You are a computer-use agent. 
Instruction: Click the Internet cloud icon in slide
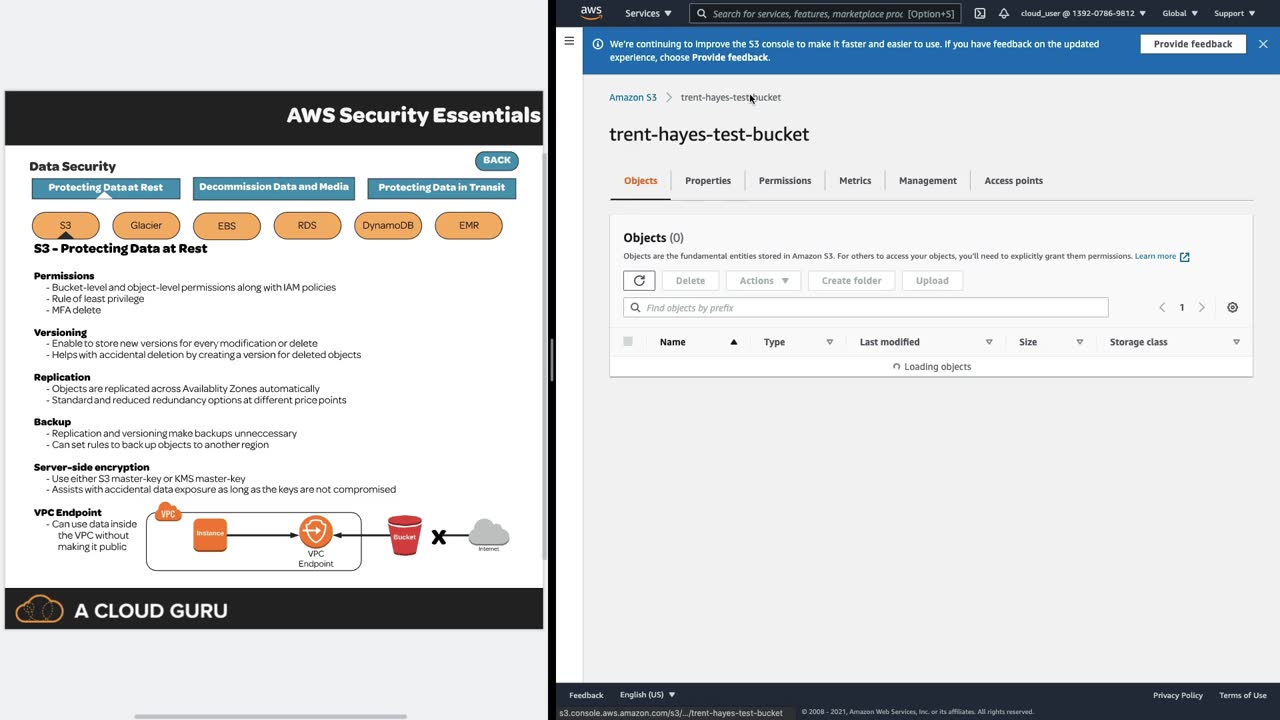488,533
